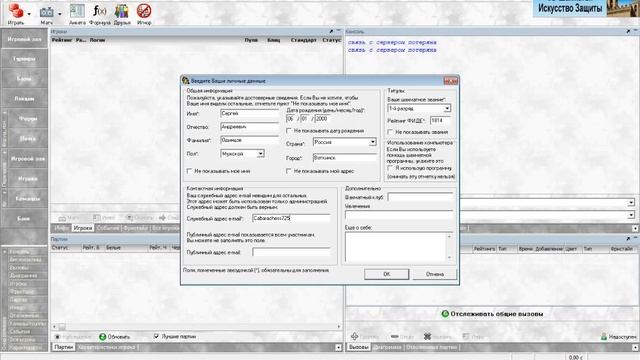Viewport: 640px width, 360px height.
Task: Expand the Страна country dropdown
Action: [x=372, y=142]
